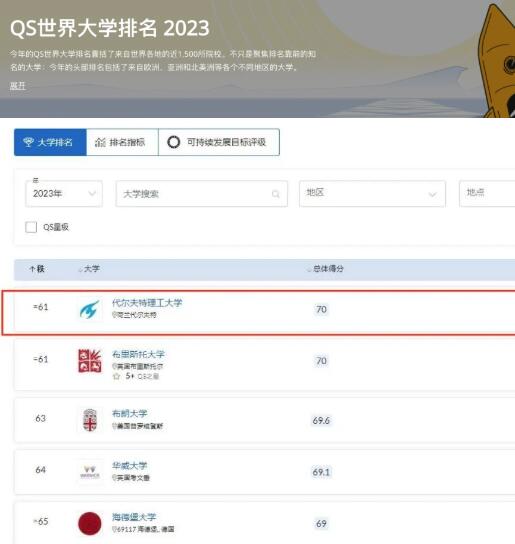Click rank 64 in the table
The image size is (515, 544).
coord(41,470)
